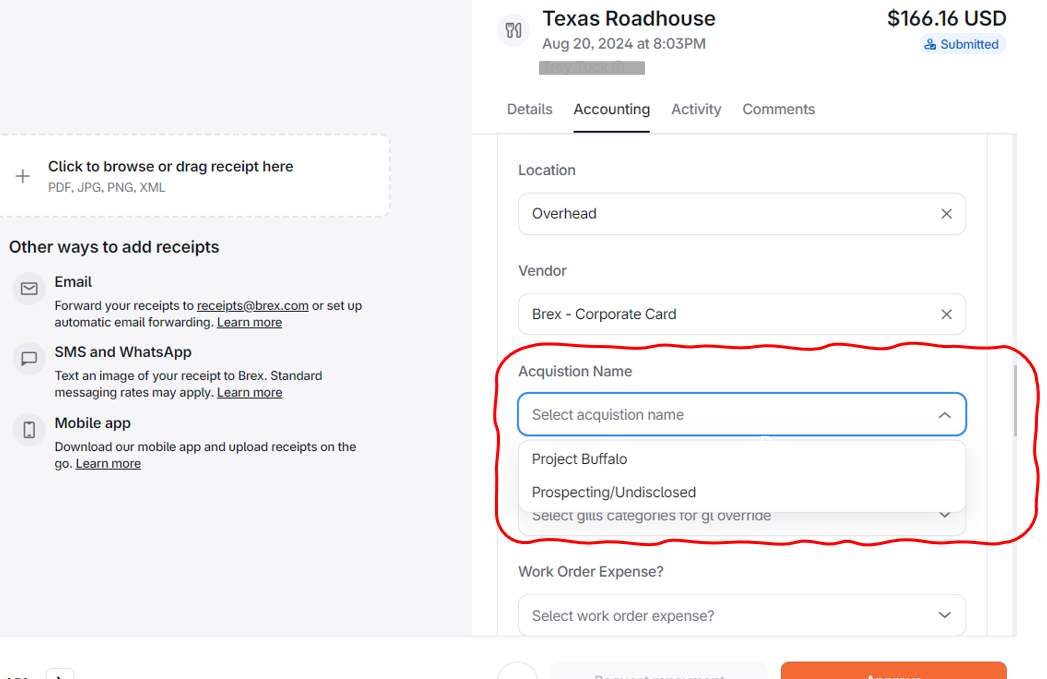Click the Texas Roadhouse merchant name
This screenshot has width=1047, height=679.
click(628, 19)
